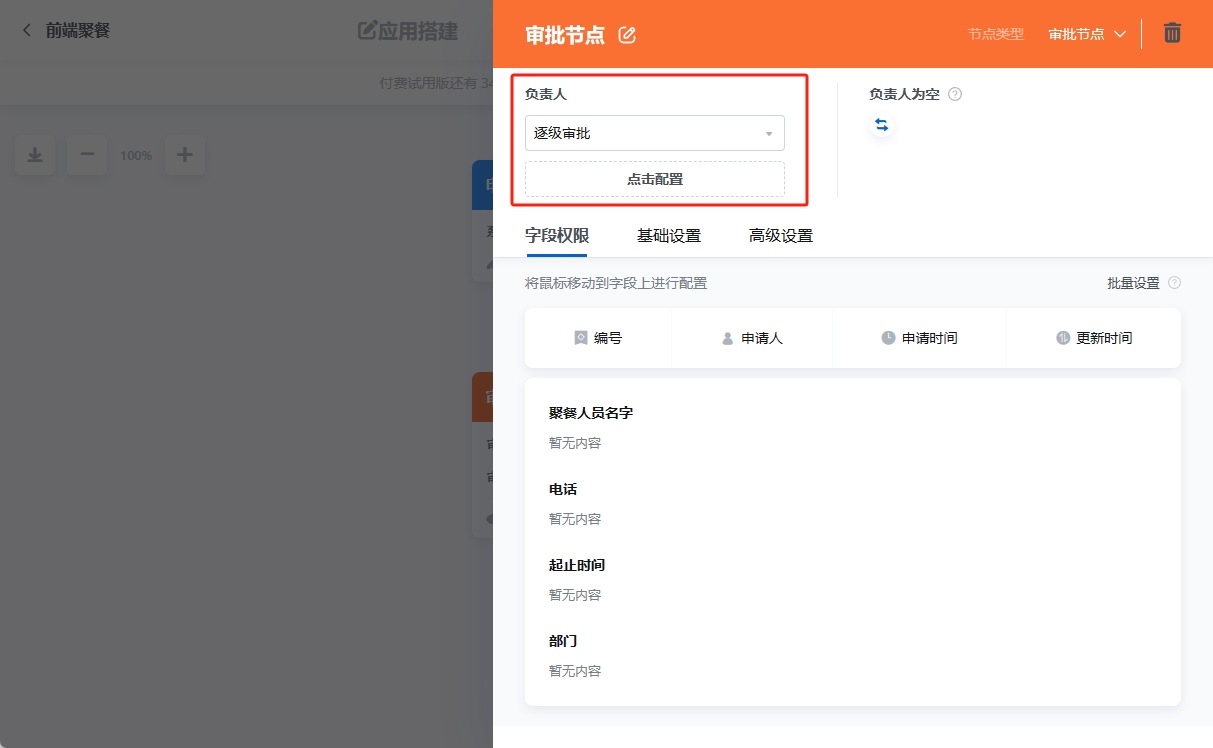Select the 聚餐人员名字 field card
This screenshot has width=1213, height=748.
click(852, 425)
